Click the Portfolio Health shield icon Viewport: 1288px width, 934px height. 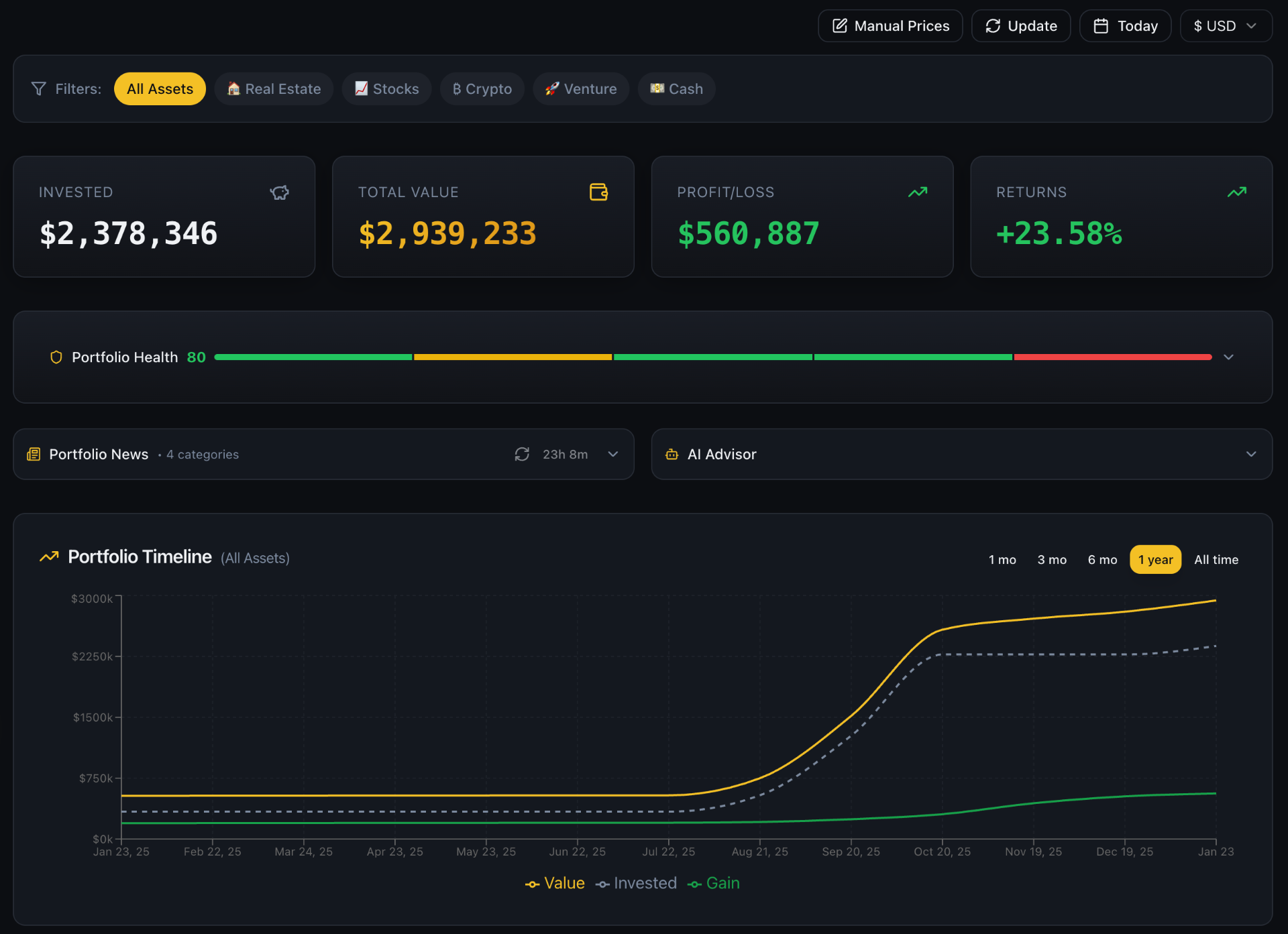click(x=56, y=357)
